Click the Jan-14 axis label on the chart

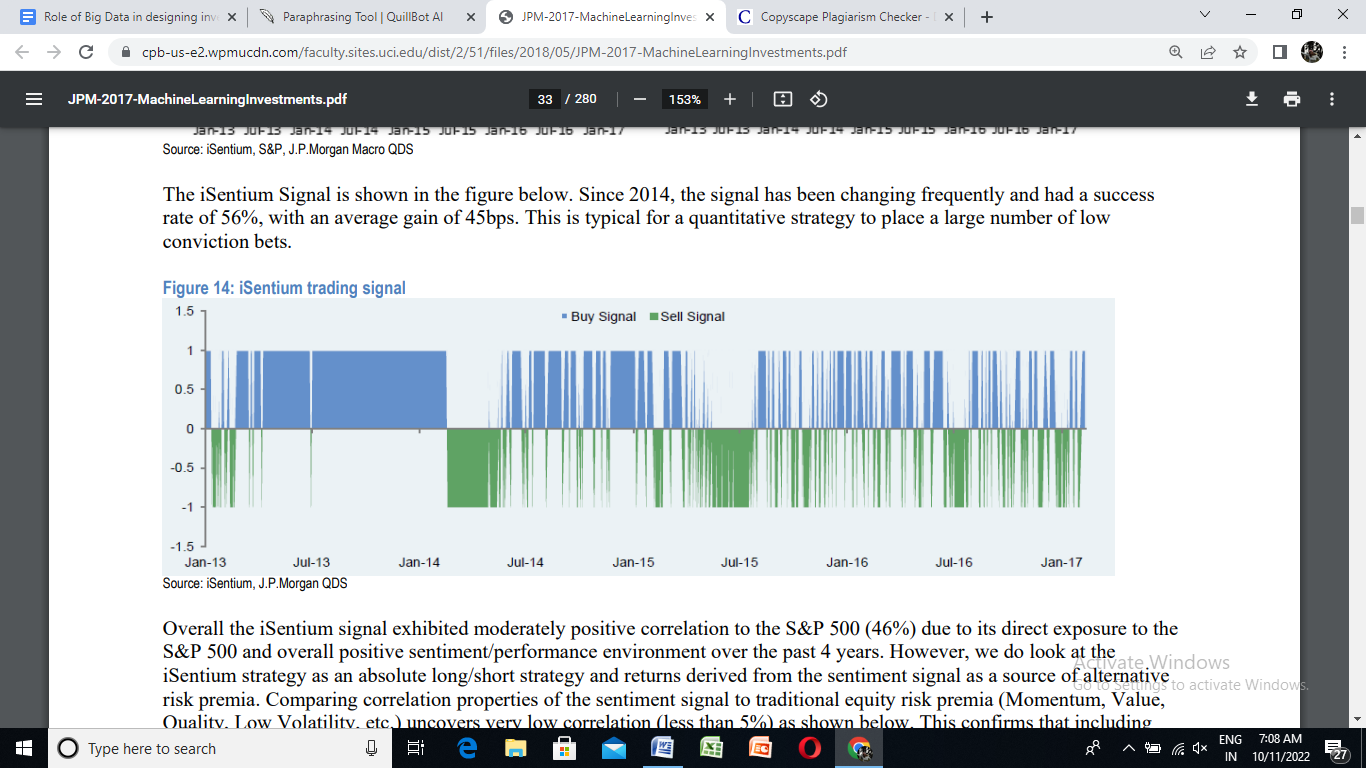coord(419,563)
